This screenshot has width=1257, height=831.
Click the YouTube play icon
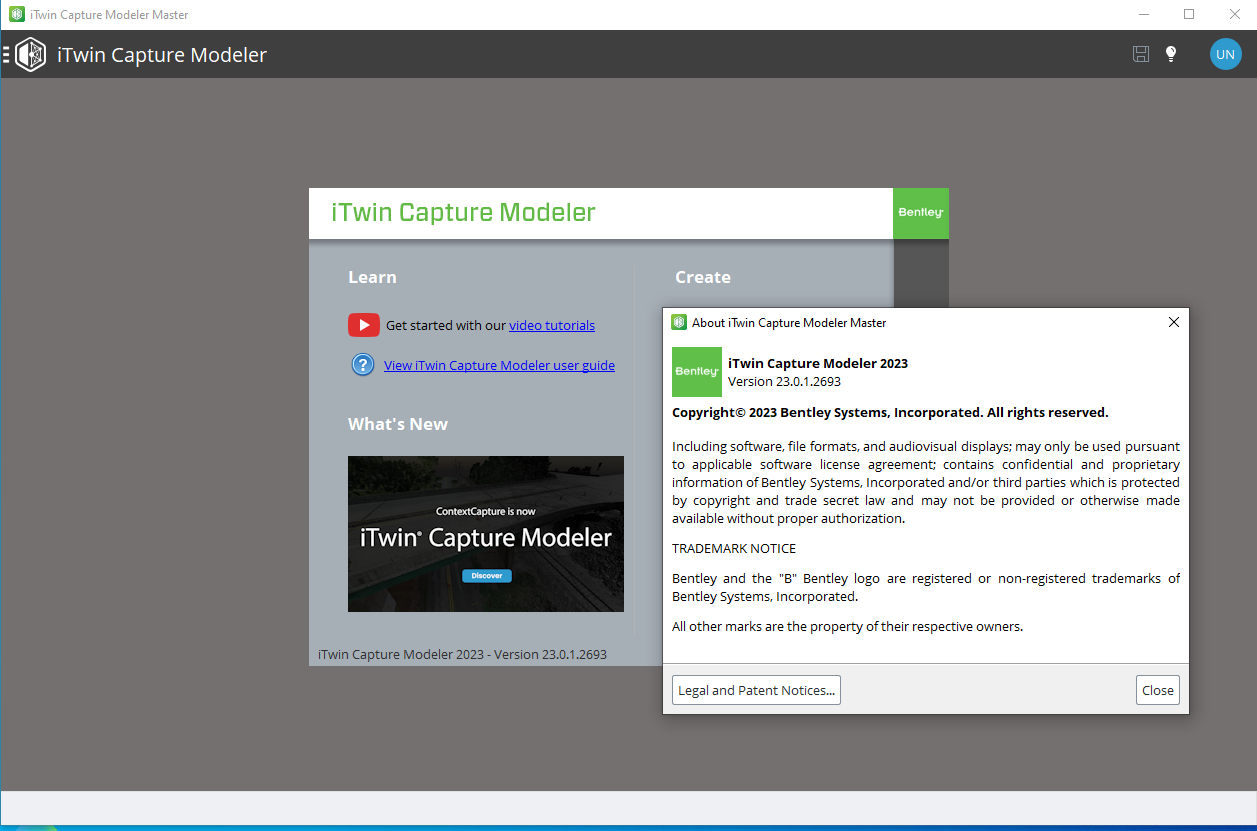click(x=363, y=325)
